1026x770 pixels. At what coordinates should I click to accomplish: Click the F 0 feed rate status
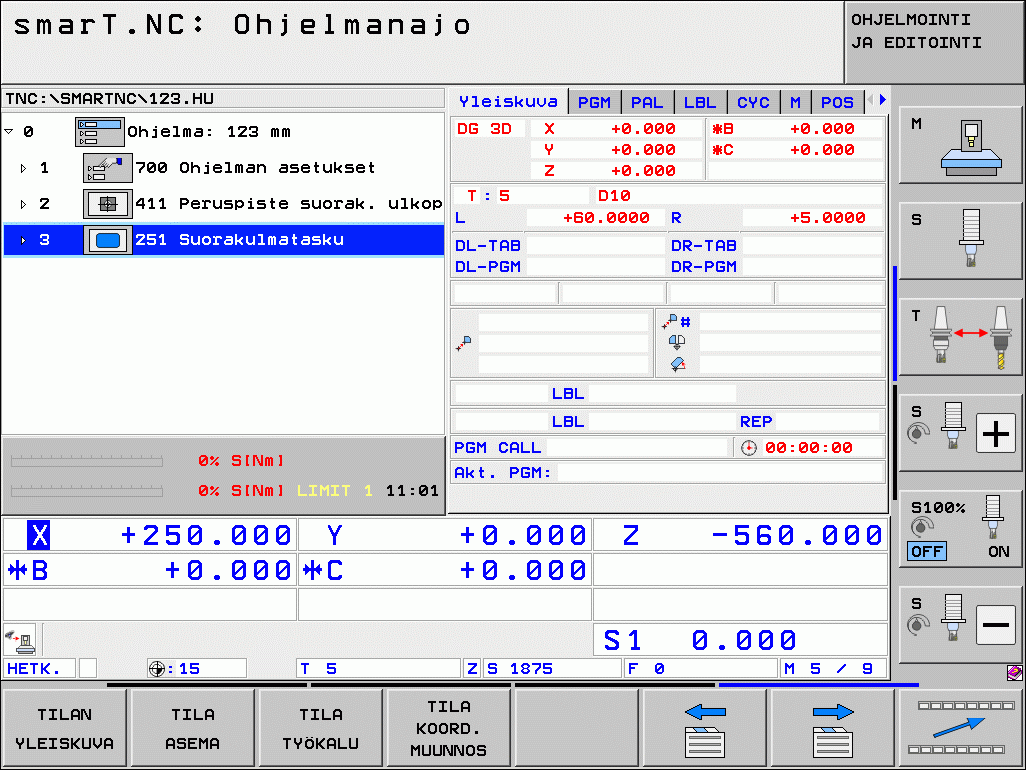point(701,669)
